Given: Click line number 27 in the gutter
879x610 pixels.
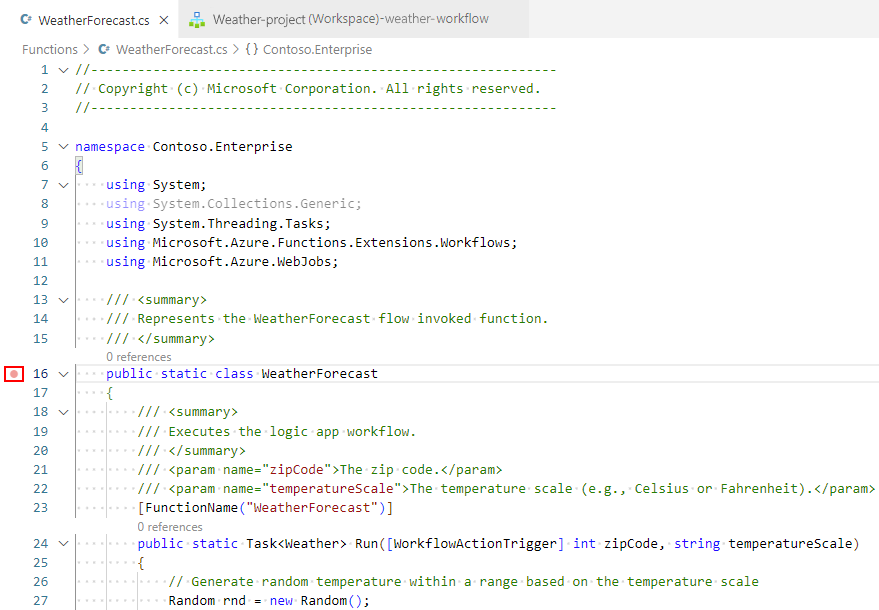Looking at the screenshot, I should point(40,599).
